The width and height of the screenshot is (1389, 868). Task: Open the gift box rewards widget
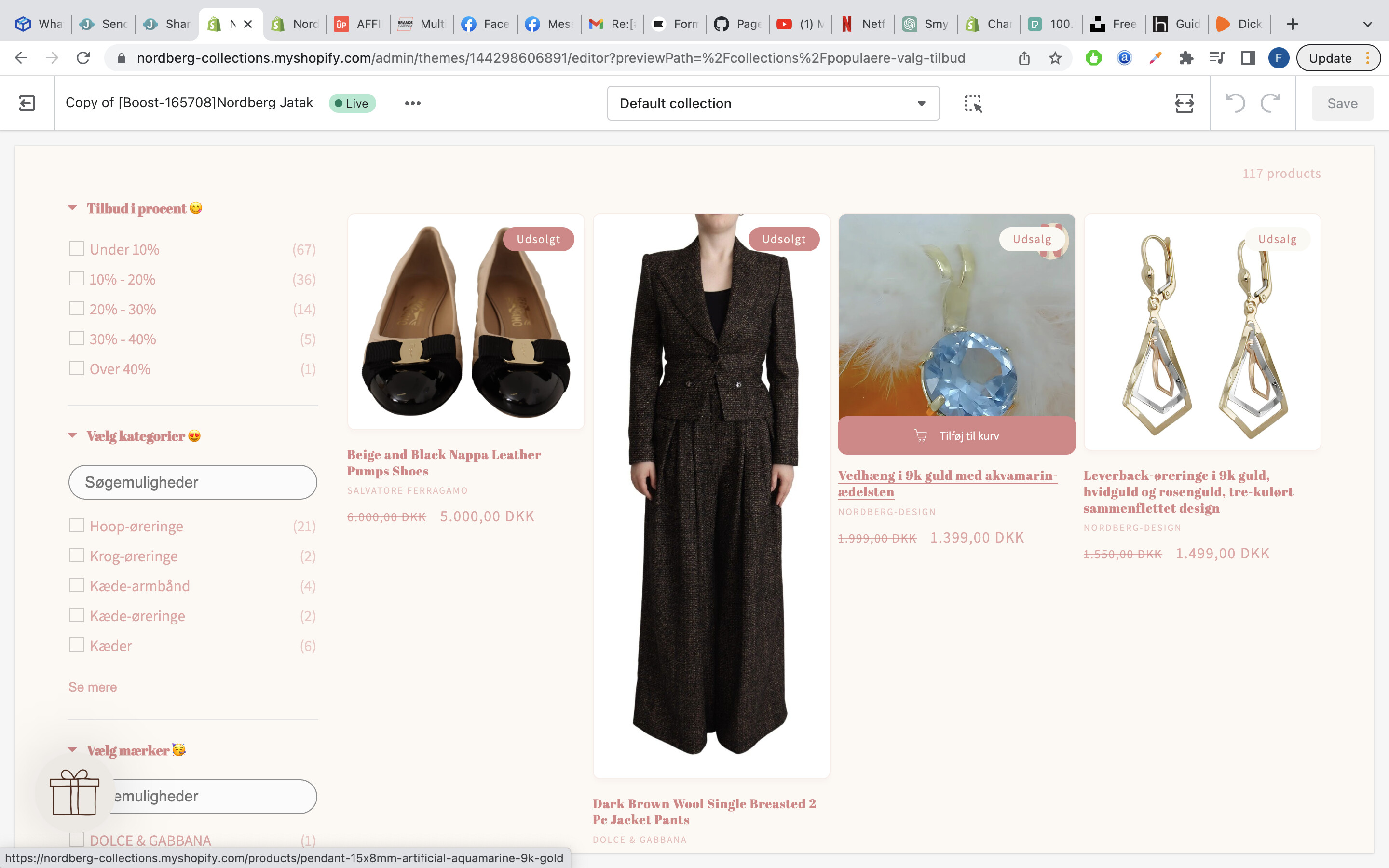pyautogui.click(x=75, y=792)
